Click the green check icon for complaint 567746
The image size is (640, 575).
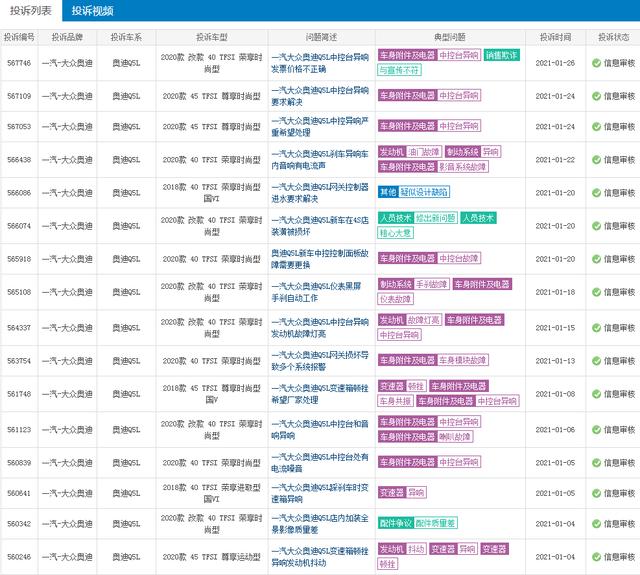pos(596,63)
